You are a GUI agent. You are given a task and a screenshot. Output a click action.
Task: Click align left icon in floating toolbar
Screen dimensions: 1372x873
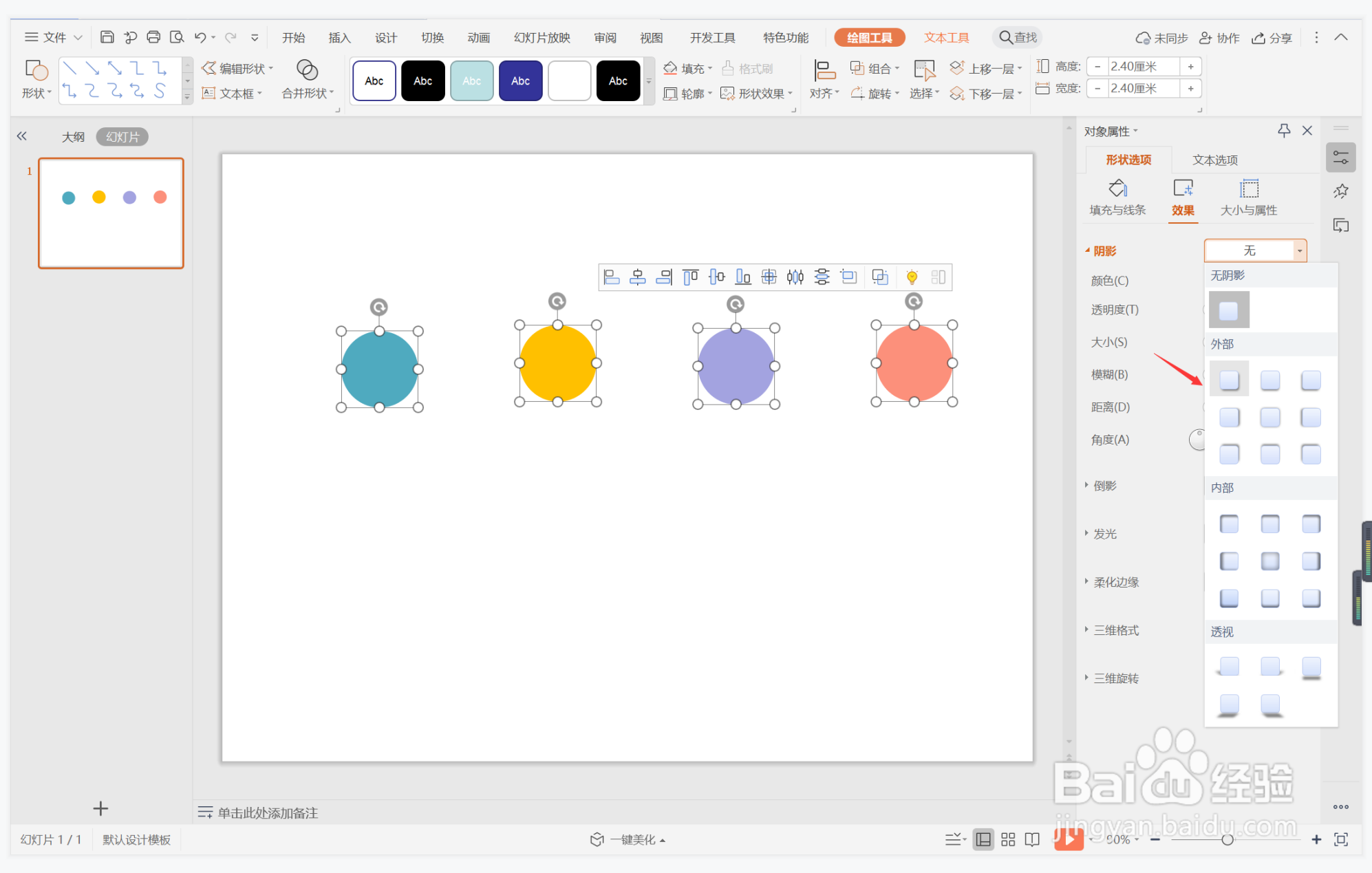(611, 277)
